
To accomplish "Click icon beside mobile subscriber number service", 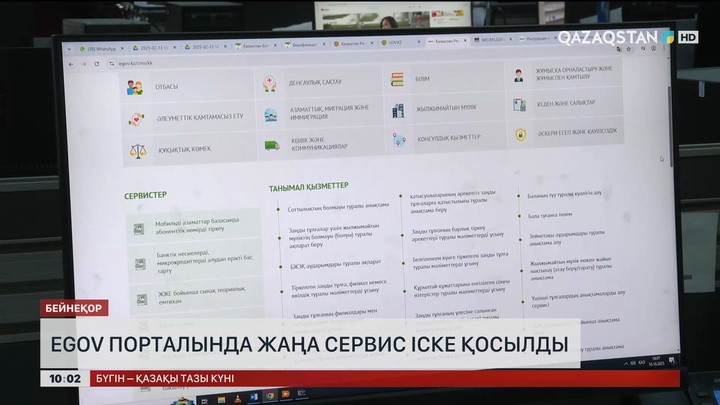I will (139, 229).
